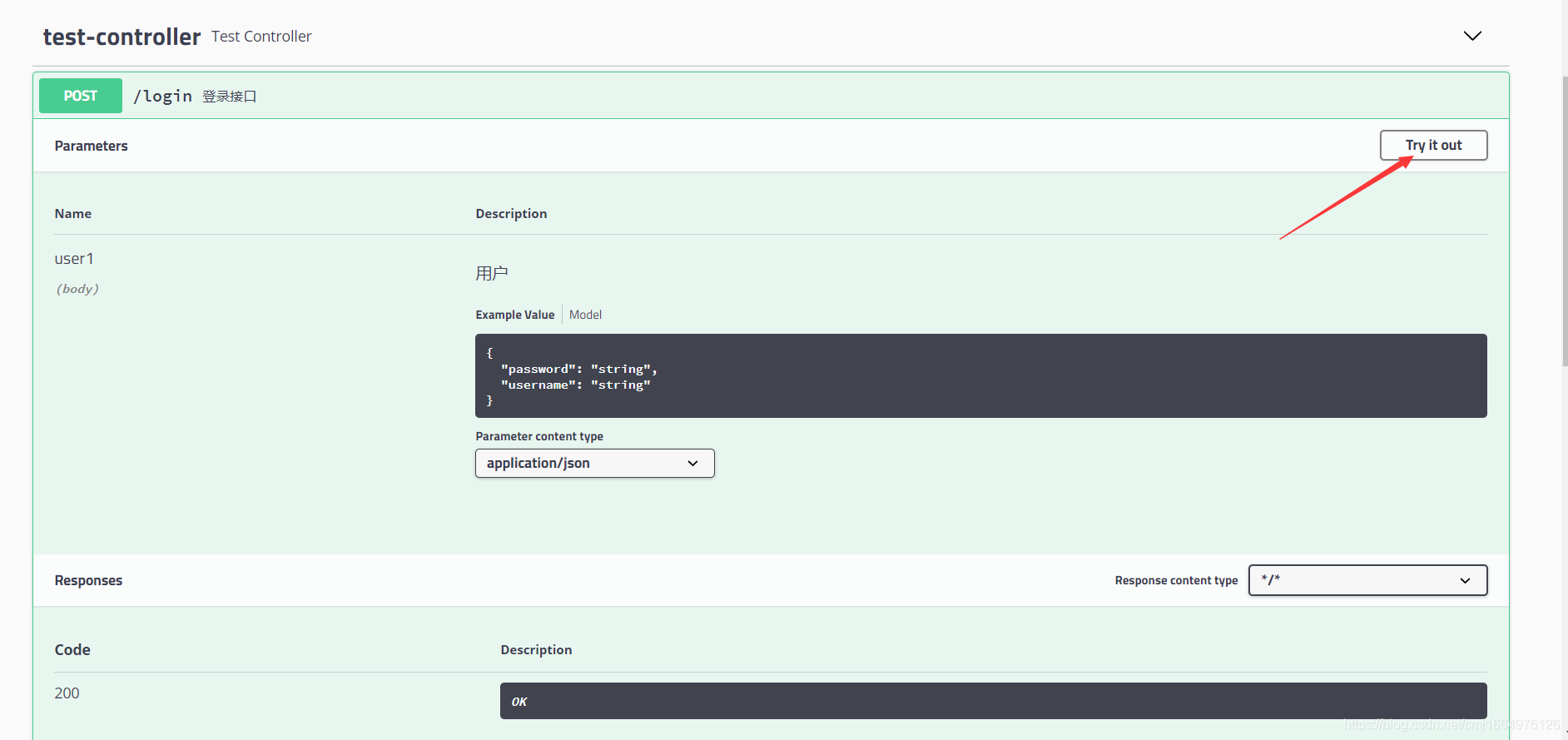Open Parameter content type dropdown application/json
This screenshot has height=740, width=1568.
(594, 463)
